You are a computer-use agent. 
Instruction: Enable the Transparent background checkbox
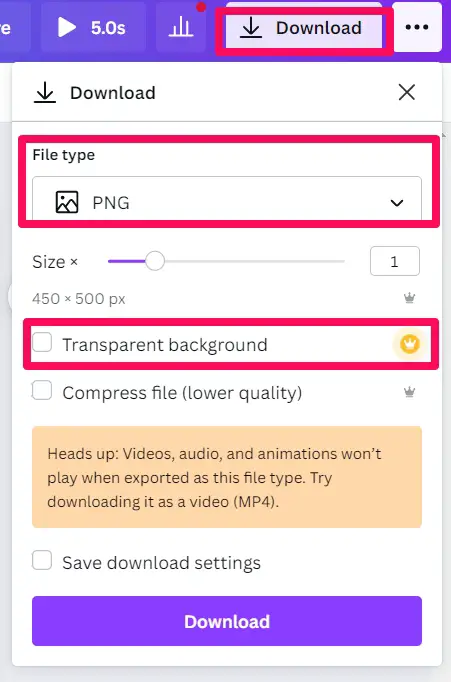click(42, 342)
